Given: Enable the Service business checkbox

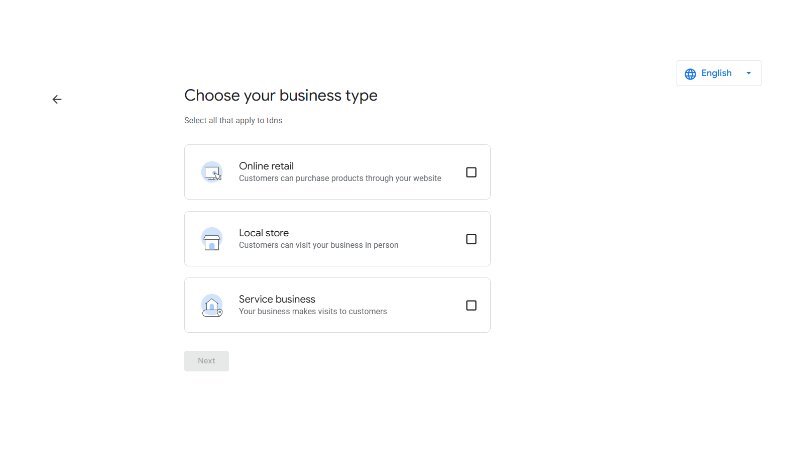Looking at the screenshot, I should (x=471, y=306).
